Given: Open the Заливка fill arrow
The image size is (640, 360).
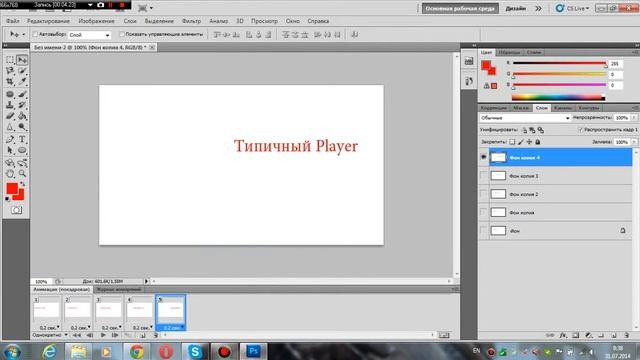Looking at the screenshot, I should click(634, 142).
